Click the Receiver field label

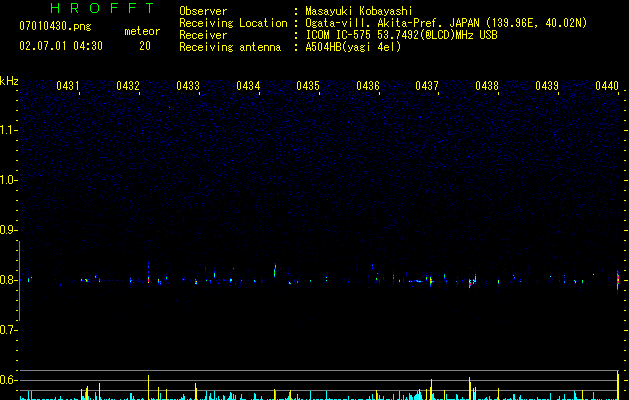point(203,35)
